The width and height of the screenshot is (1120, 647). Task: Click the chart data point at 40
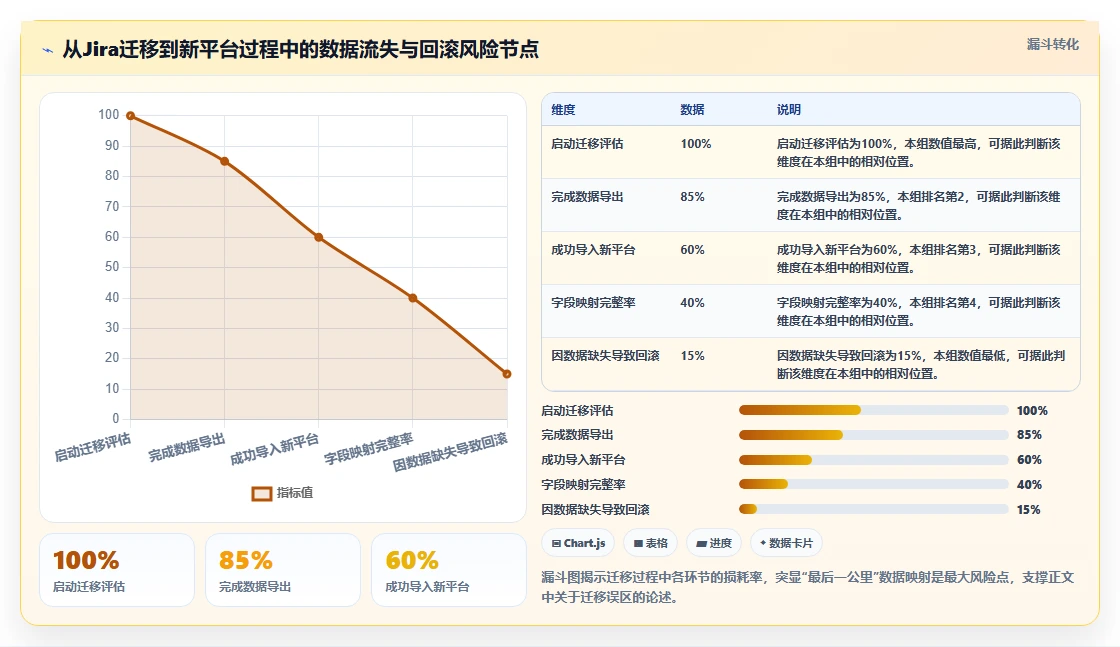413,298
